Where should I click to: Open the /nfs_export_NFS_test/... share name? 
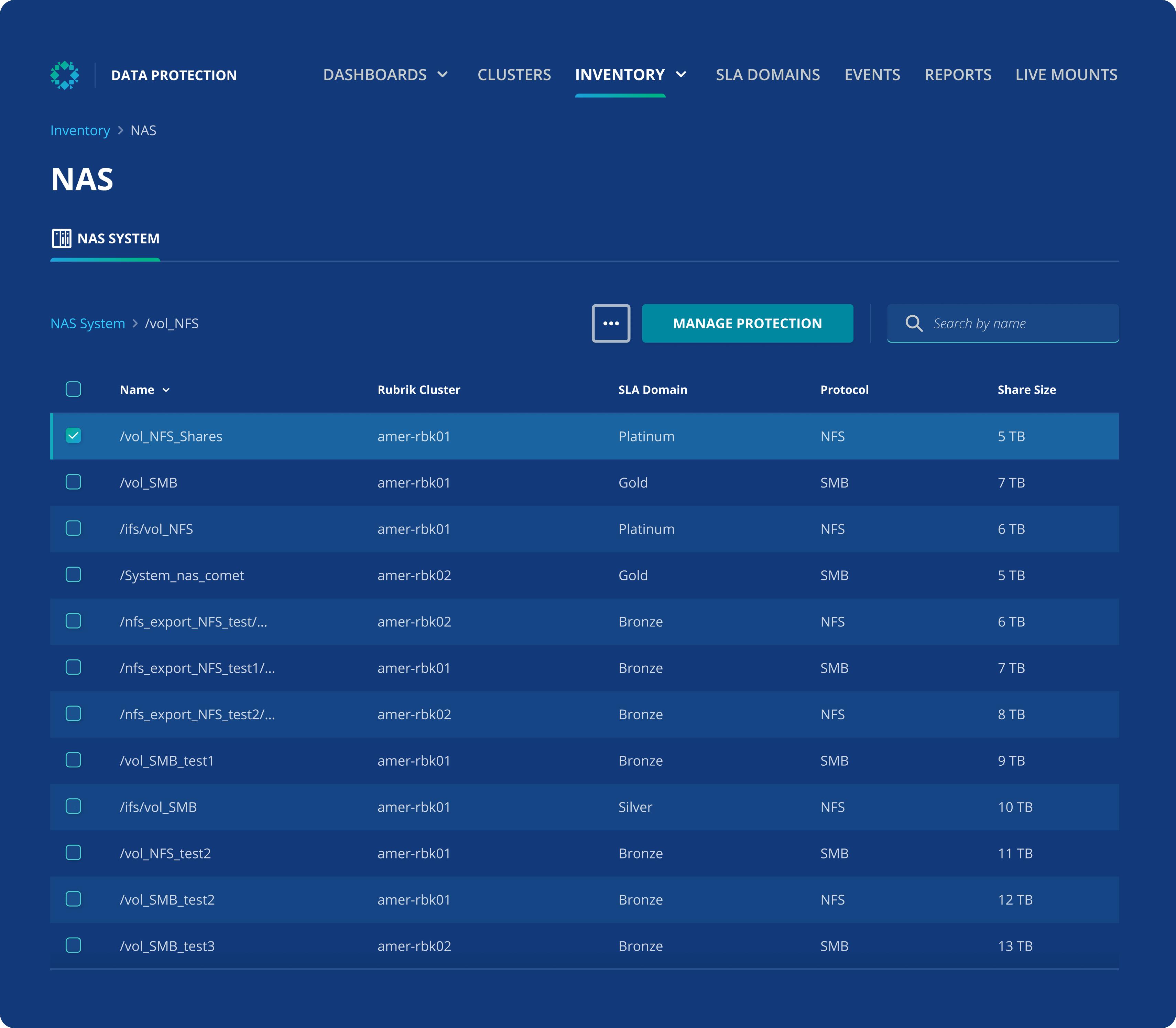click(x=193, y=622)
